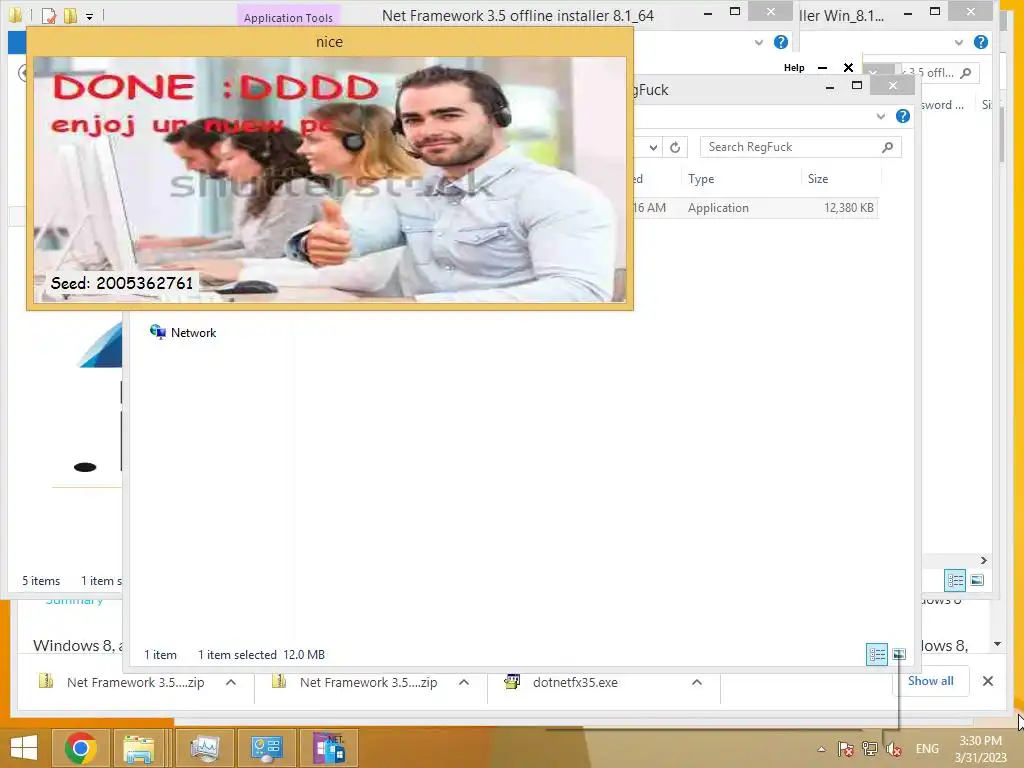This screenshot has height=768, width=1024.
Task: Refresh the RegFuck folder view
Action: click(675, 147)
